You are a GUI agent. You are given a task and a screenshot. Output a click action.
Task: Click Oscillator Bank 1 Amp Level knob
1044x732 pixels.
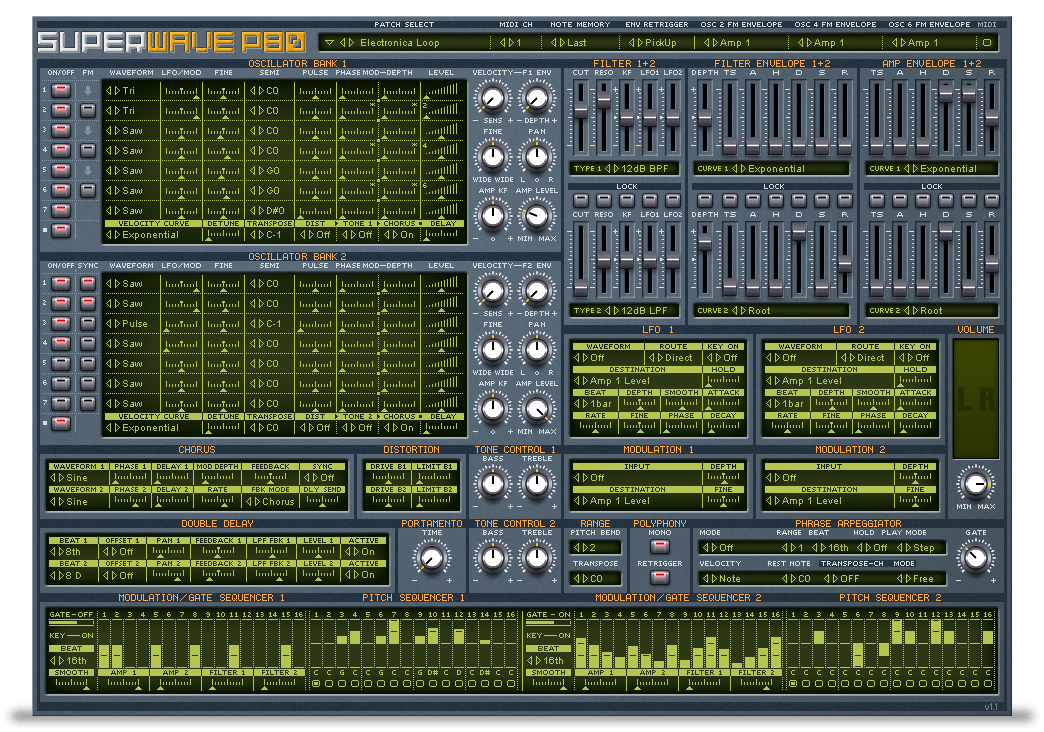[537, 215]
